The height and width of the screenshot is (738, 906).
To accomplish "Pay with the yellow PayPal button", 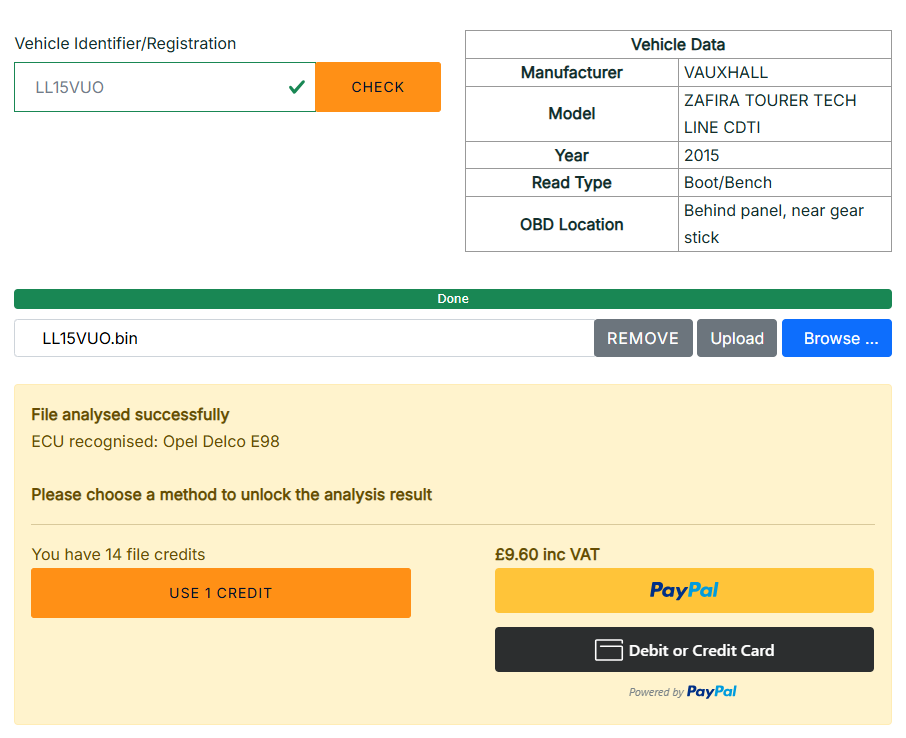I will tap(684, 590).
